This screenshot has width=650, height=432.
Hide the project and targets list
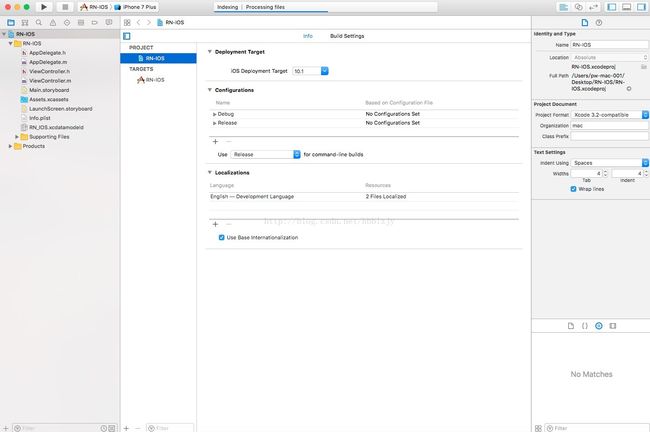click(127, 36)
